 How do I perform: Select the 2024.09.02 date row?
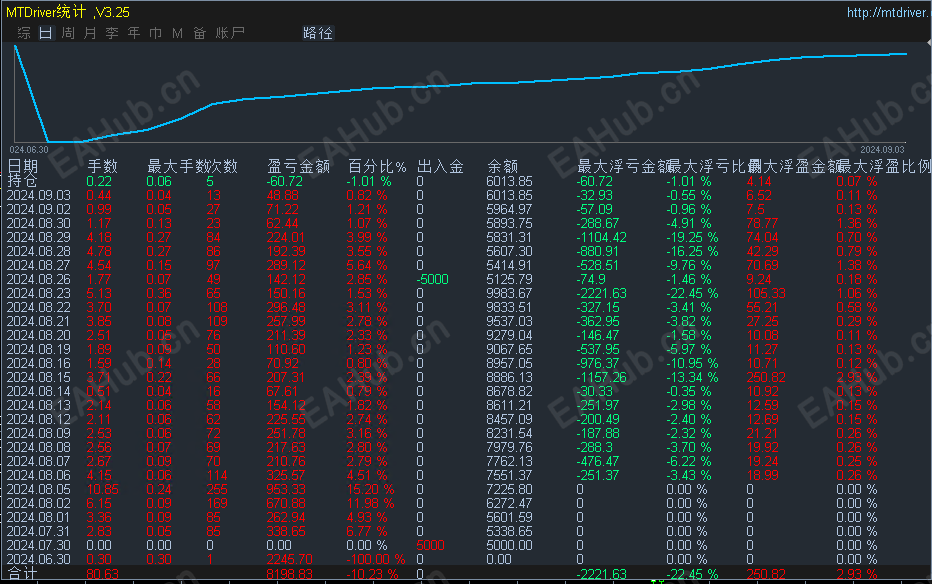pyautogui.click(x=39, y=209)
